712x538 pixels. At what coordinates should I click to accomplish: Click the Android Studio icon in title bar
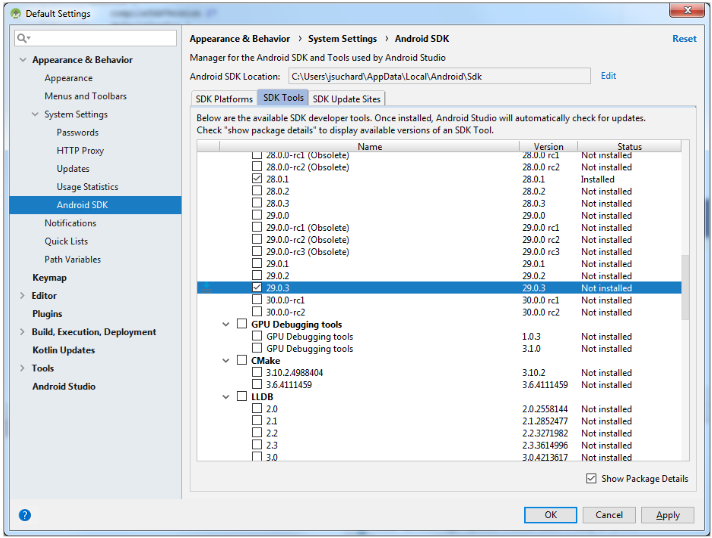[14, 13]
